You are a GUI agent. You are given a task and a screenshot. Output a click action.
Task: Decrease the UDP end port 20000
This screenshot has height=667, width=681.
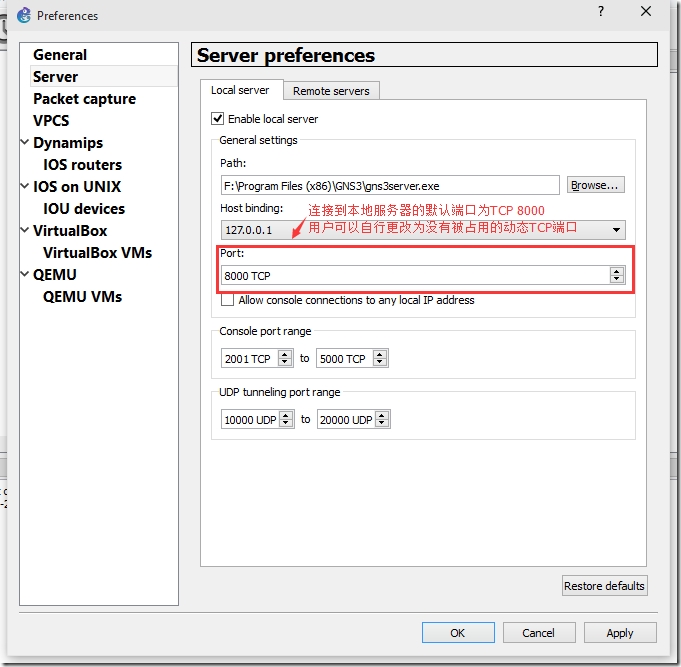pos(382,423)
